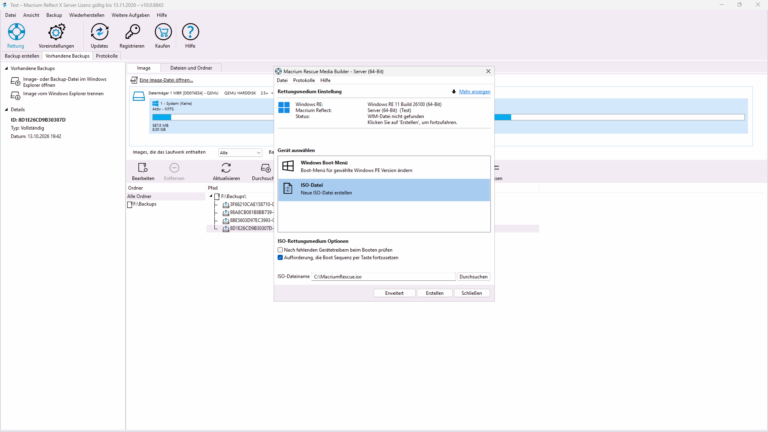Collapse the Details section
768x432 pixels.
(6, 110)
